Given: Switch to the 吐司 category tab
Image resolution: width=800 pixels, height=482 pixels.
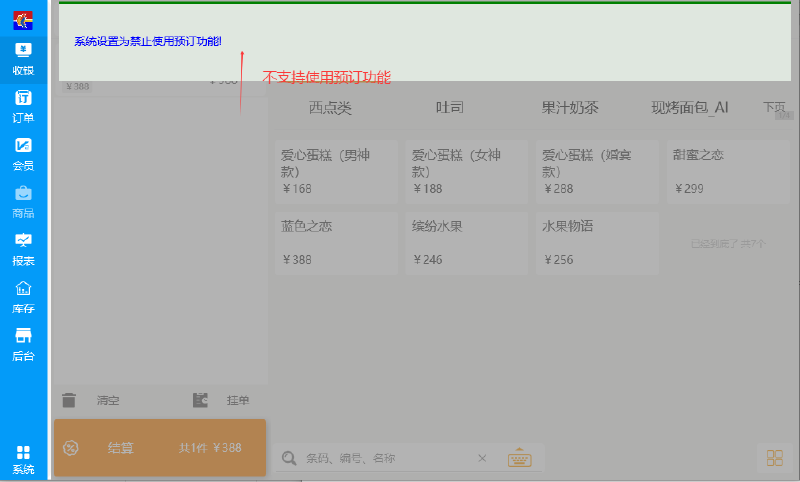Looking at the screenshot, I should click(450, 108).
